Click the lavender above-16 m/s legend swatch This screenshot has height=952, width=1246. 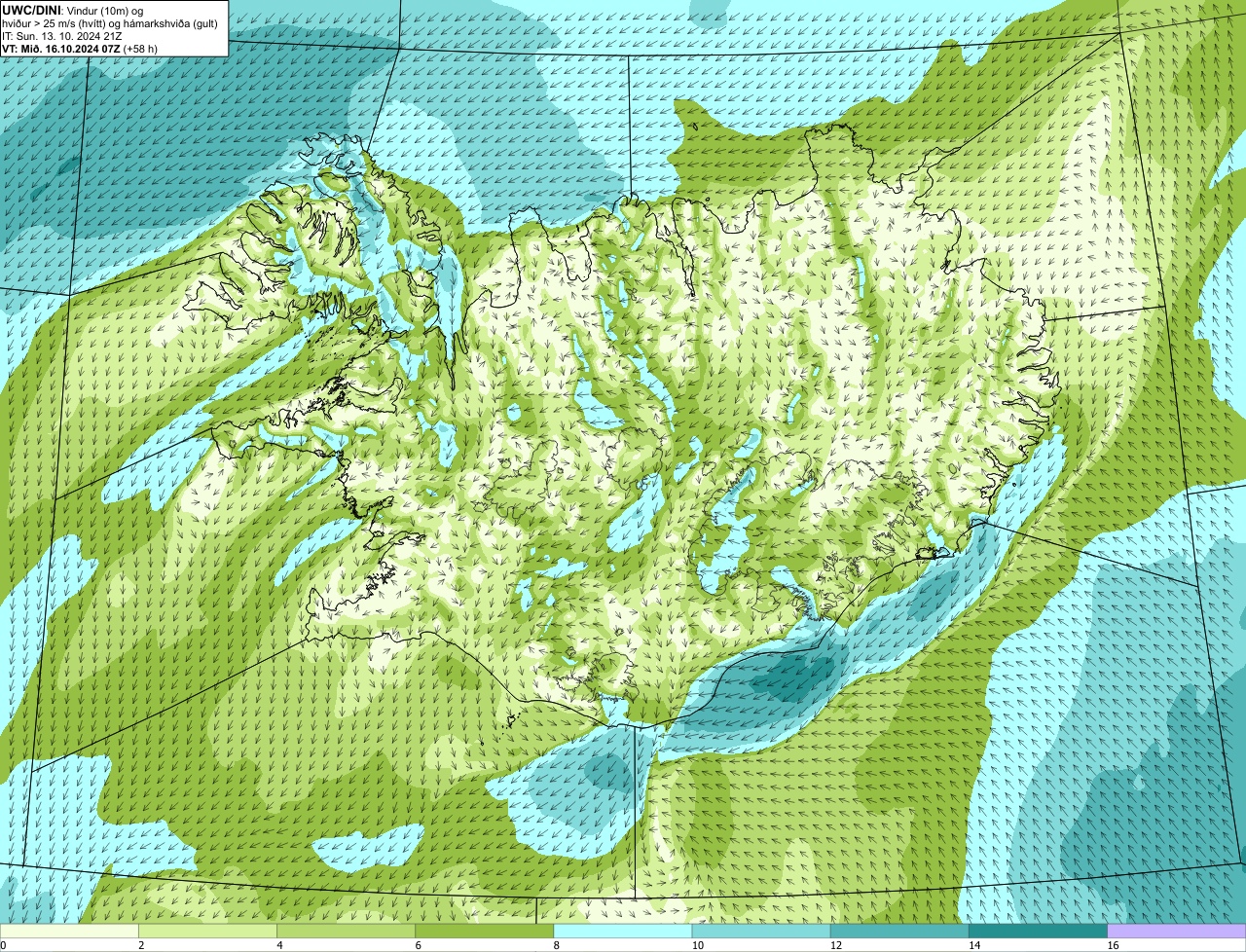pyautogui.click(x=1177, y=931)
